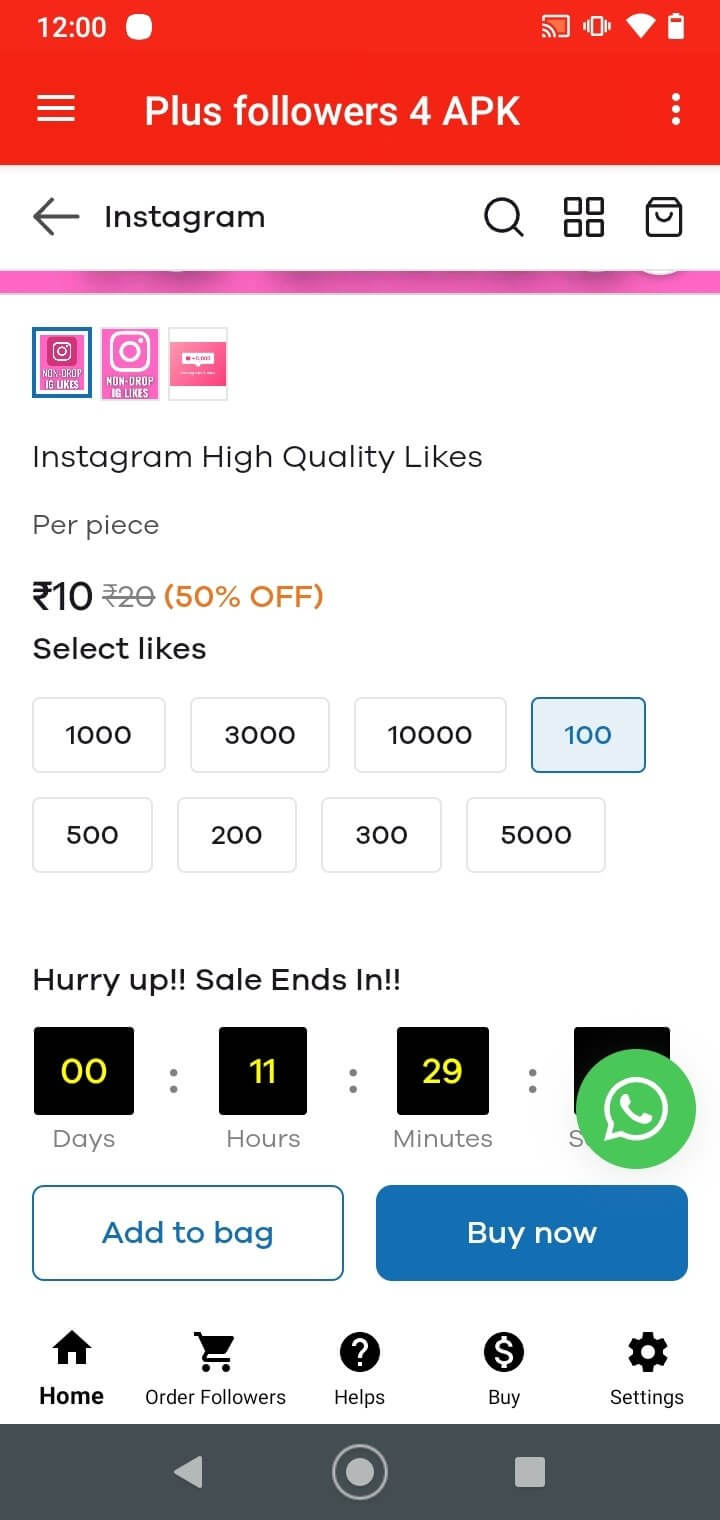The width and height of the screenshot is (720, 1520).
Task: Open the Buy tab with dollar icon
Action: coord(504,1370)
